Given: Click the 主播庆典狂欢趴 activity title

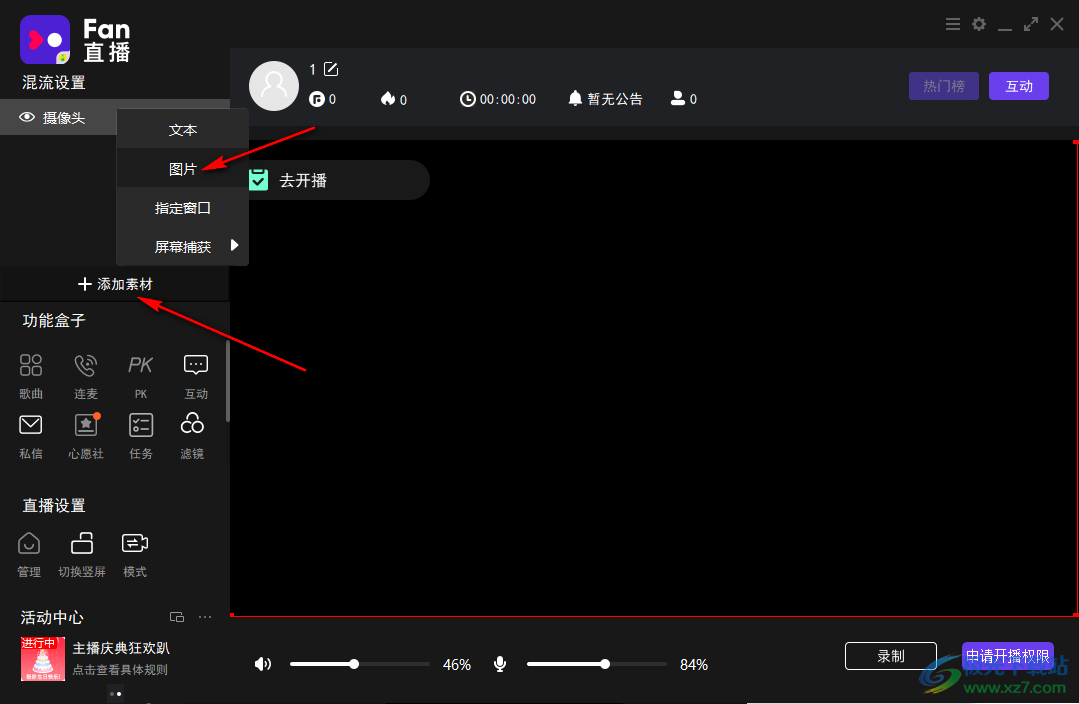Looking at the screenshot, I should (121, 648).
